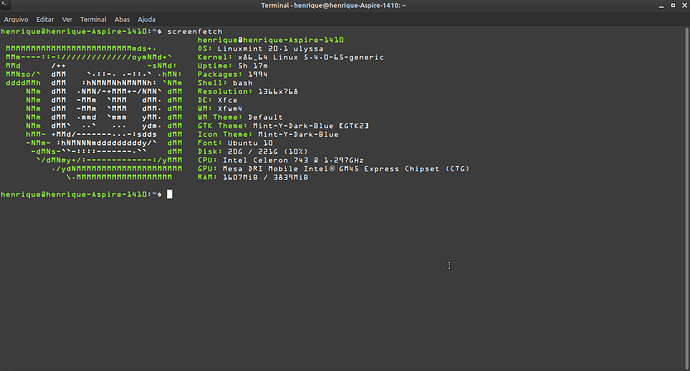Screen dimensions: 690x371
Task: Click the 'OS: Linuxmint 20.1 ulyssa' line
Action: (261, 48)
